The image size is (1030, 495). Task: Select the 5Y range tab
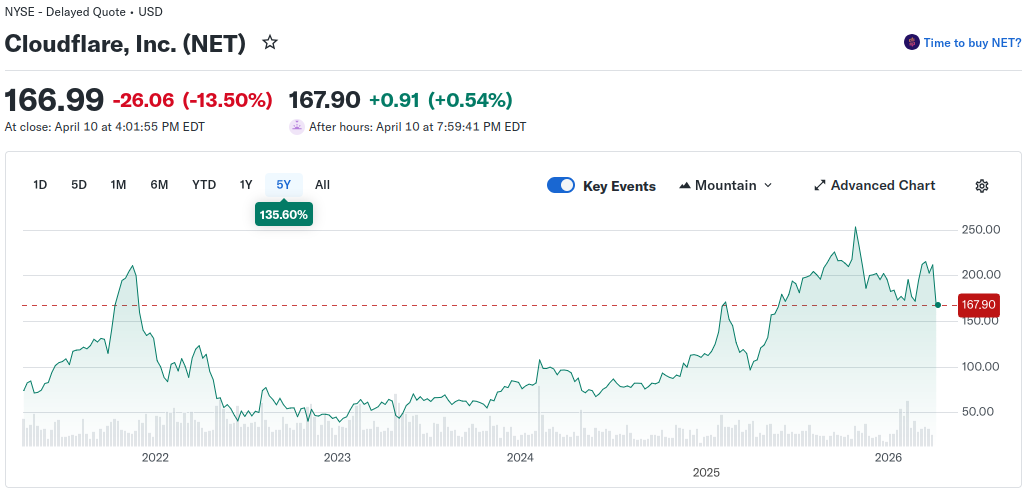tap(284, 185)
